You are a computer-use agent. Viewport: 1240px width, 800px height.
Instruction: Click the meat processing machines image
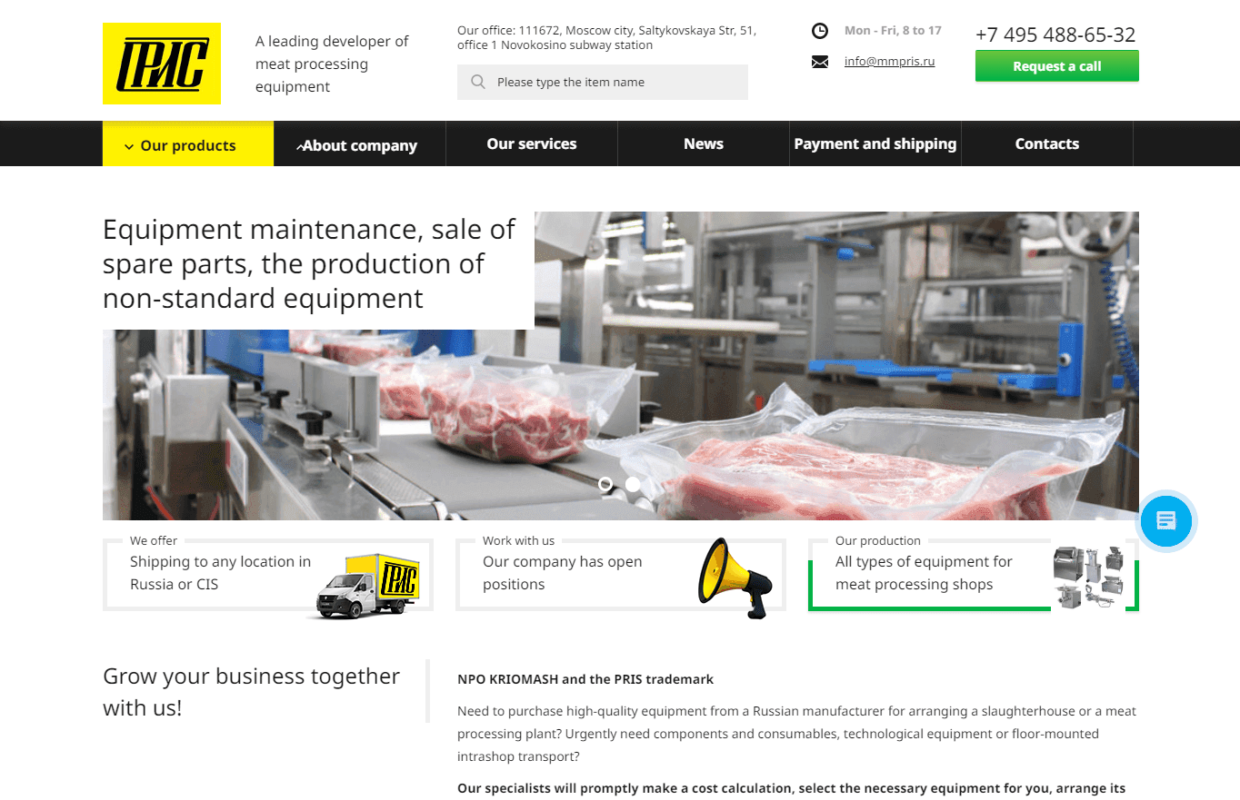(x=1089, y=577)
